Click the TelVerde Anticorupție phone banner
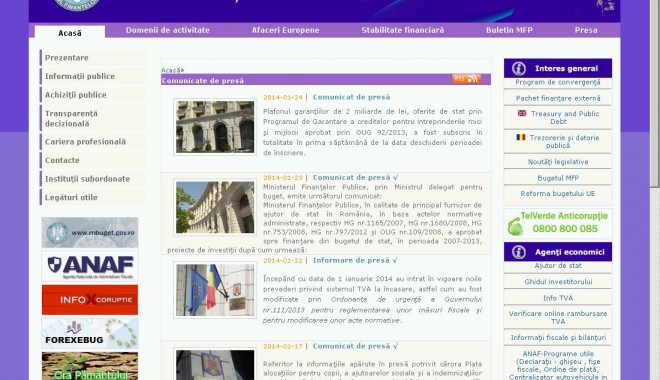 558,223
